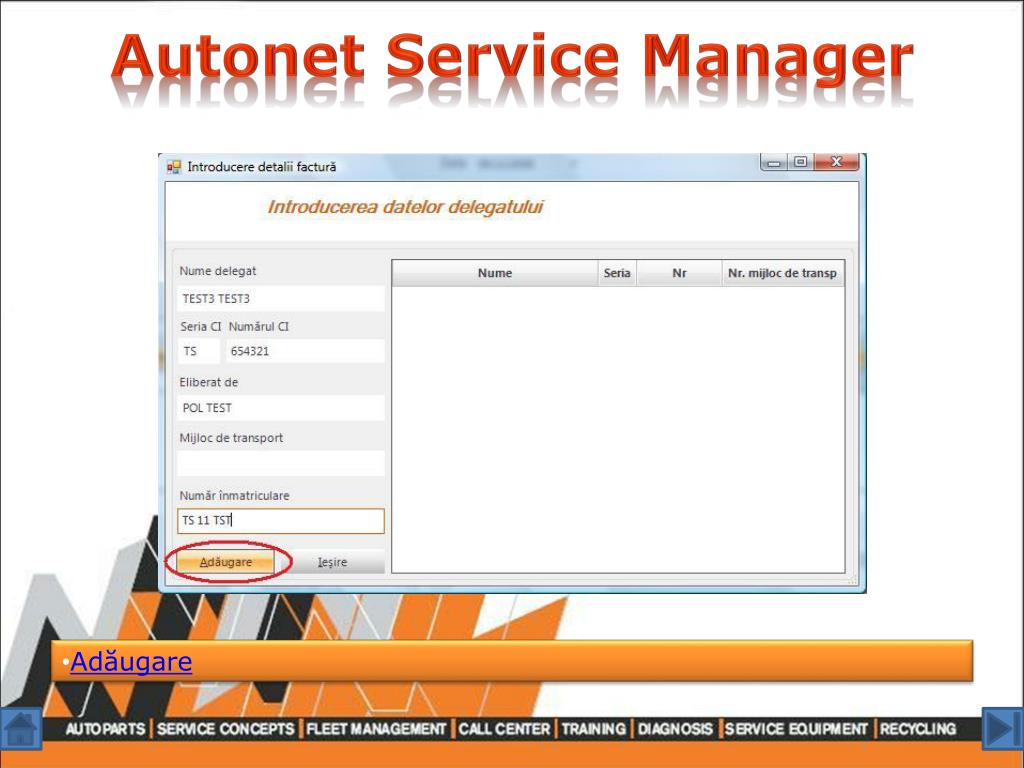Screen dimensions: 1024x768
Task: Click the empty Mijloc de transport field
Action: click(x=281, y=464)
